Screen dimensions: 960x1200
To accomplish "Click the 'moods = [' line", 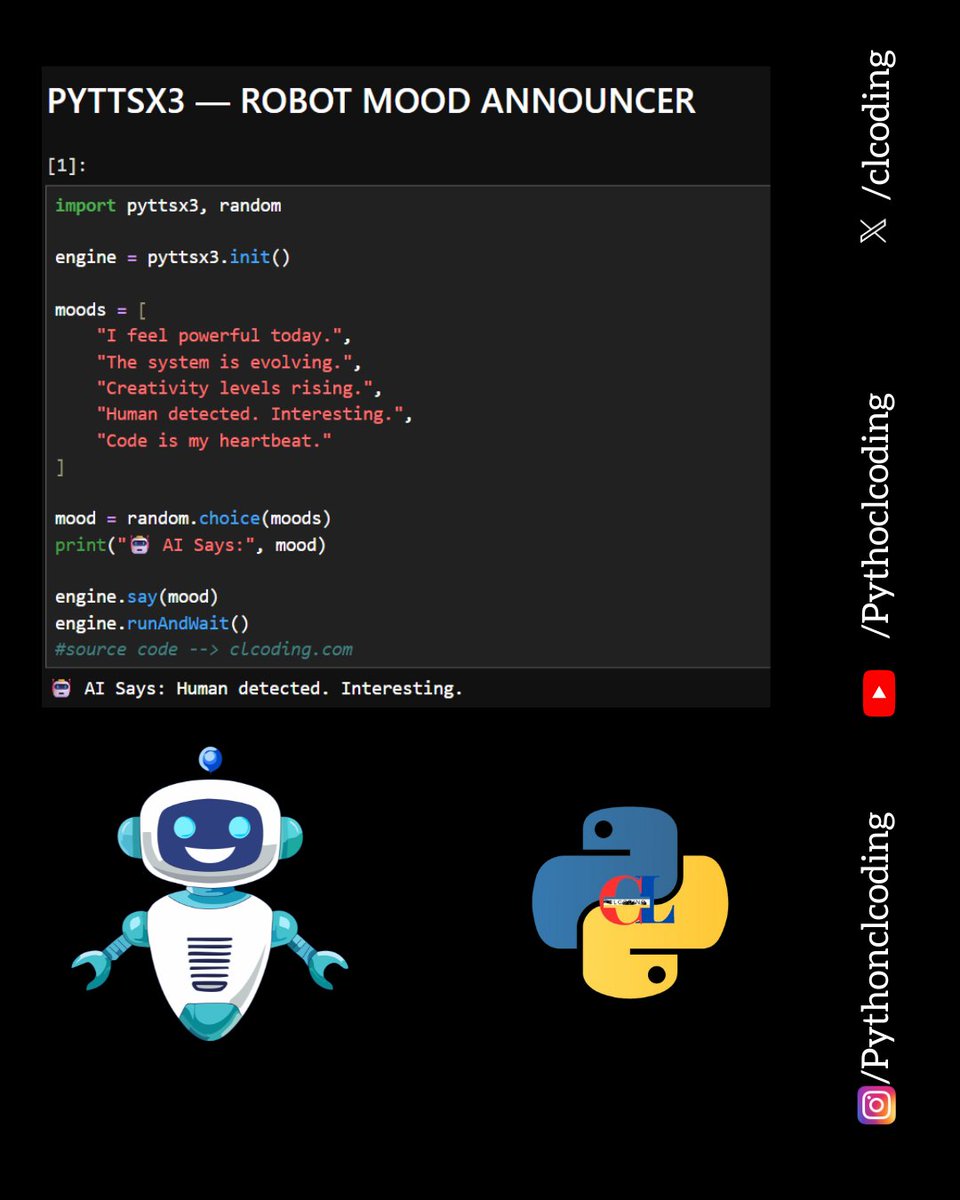I will 101,309.
